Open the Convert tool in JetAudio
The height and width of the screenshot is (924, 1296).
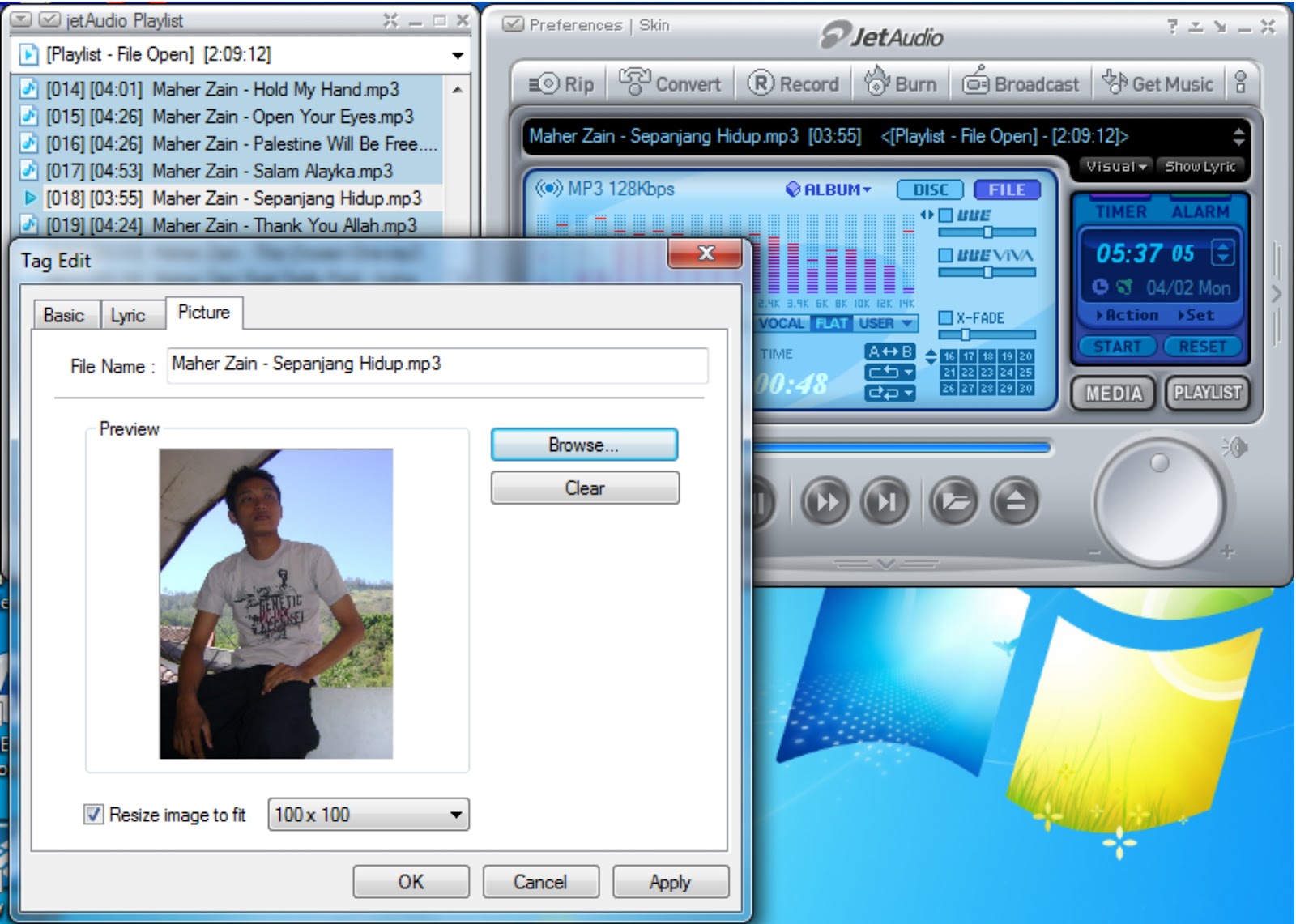[x=670, y=83]
